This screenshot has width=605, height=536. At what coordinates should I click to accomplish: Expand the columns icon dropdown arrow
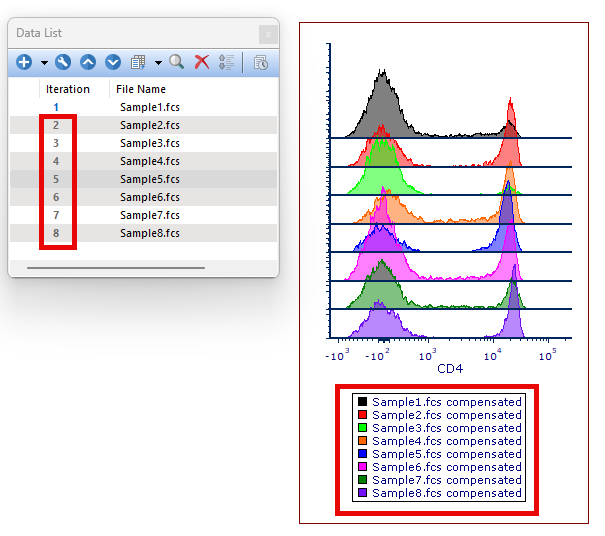(158, 63)
